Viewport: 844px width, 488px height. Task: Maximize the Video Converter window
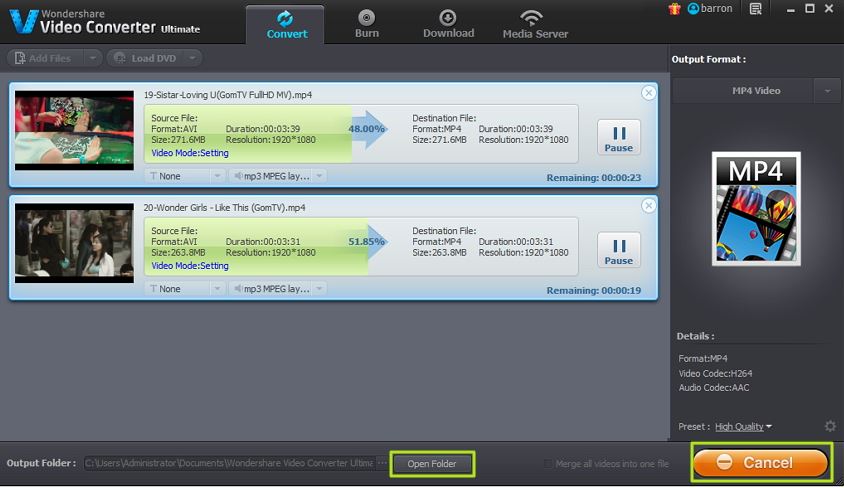click(810, 9)
